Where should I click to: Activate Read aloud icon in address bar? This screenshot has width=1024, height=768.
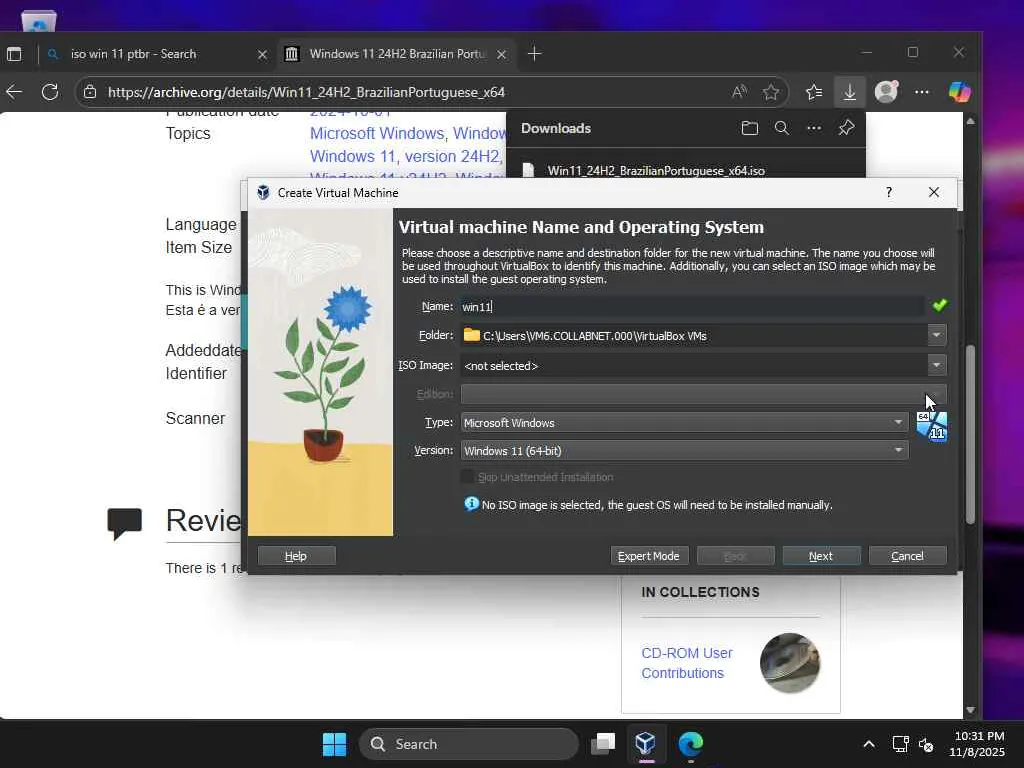pyautogui.click(x=739, y=92)
